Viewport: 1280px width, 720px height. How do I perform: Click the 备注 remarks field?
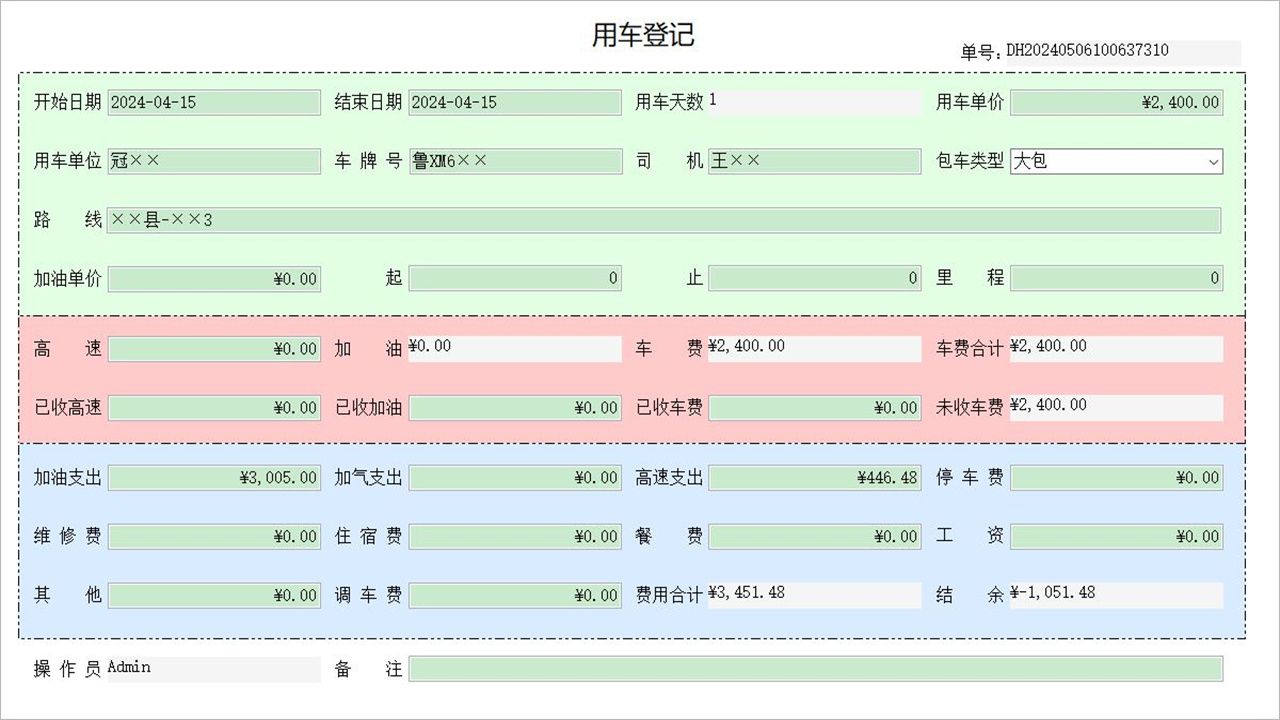818,668
